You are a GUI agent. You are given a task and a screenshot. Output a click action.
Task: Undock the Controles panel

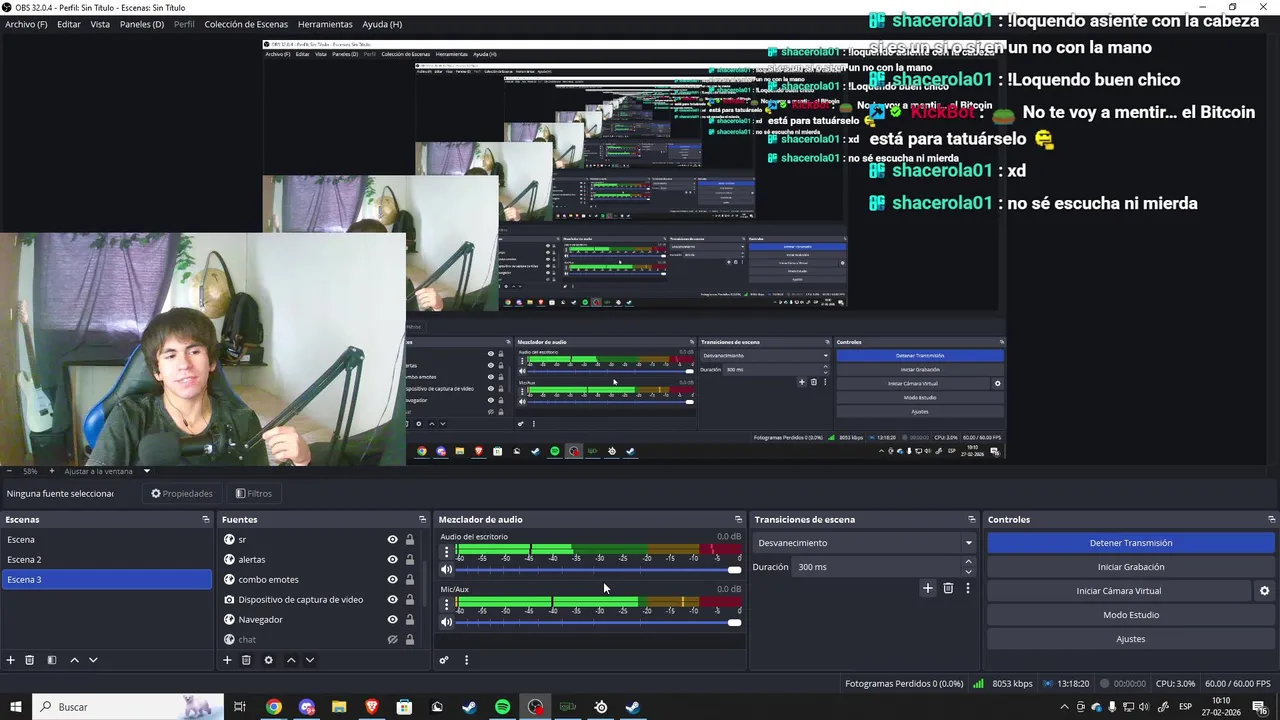point(1271,519)
